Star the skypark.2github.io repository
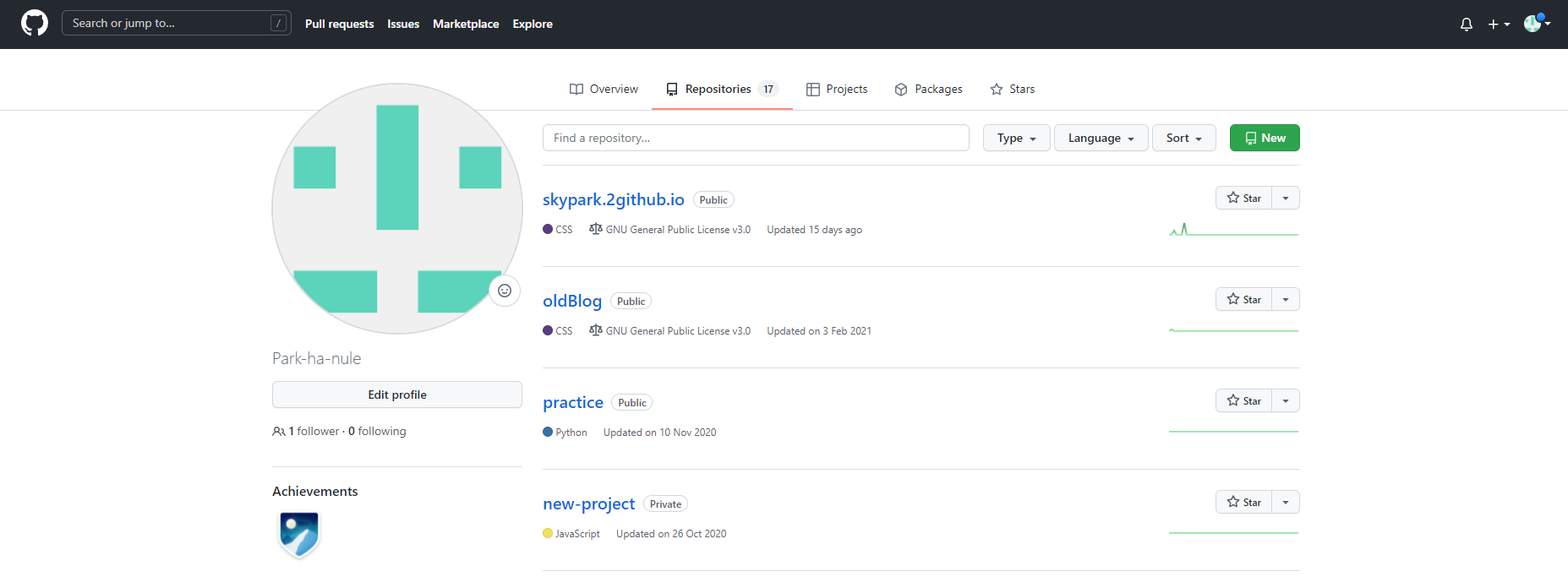 pyautogui.click(x=1243, y=198)
